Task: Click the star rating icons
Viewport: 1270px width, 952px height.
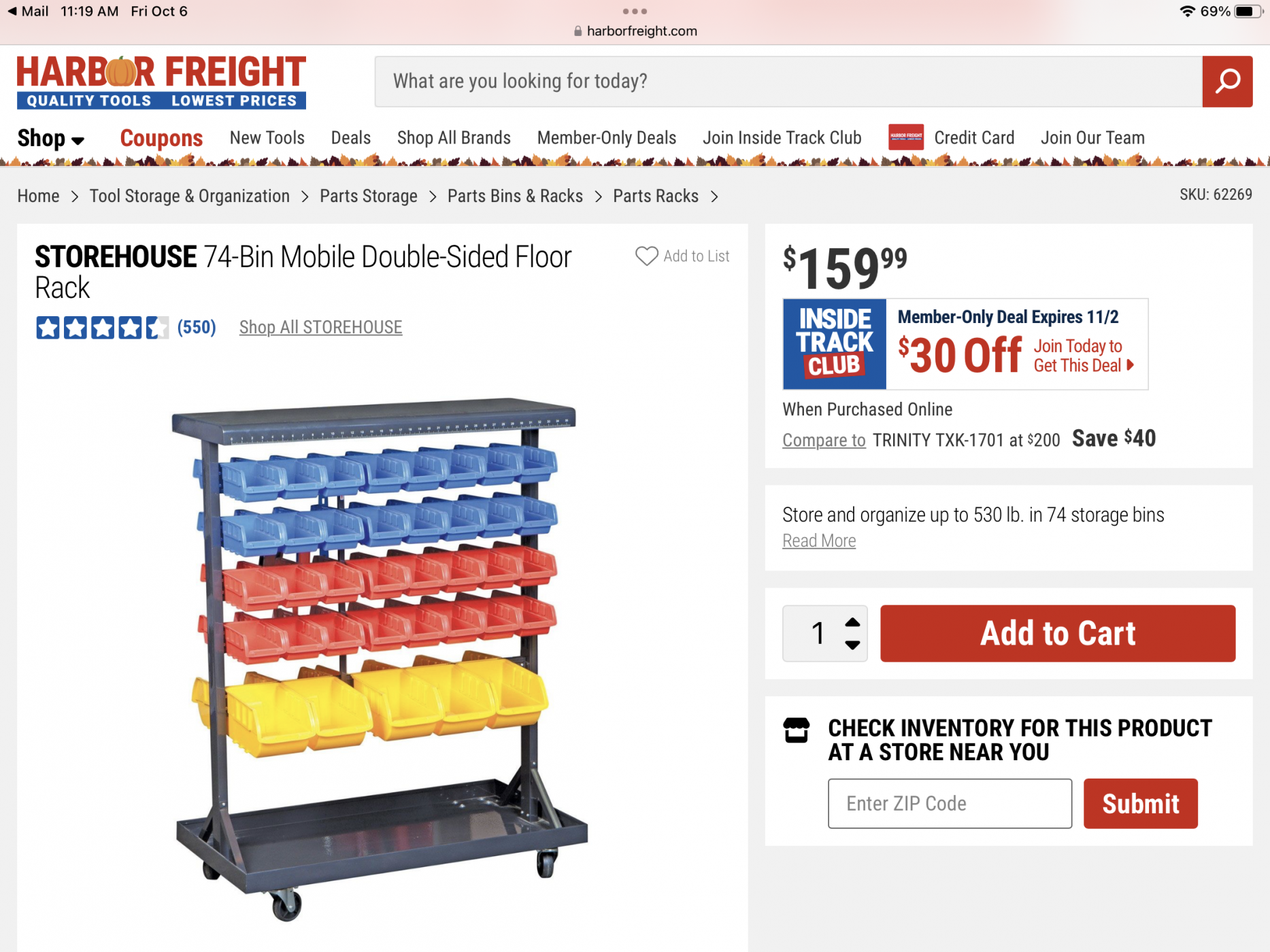Action: pyautogui.click(x=102, y=328)
